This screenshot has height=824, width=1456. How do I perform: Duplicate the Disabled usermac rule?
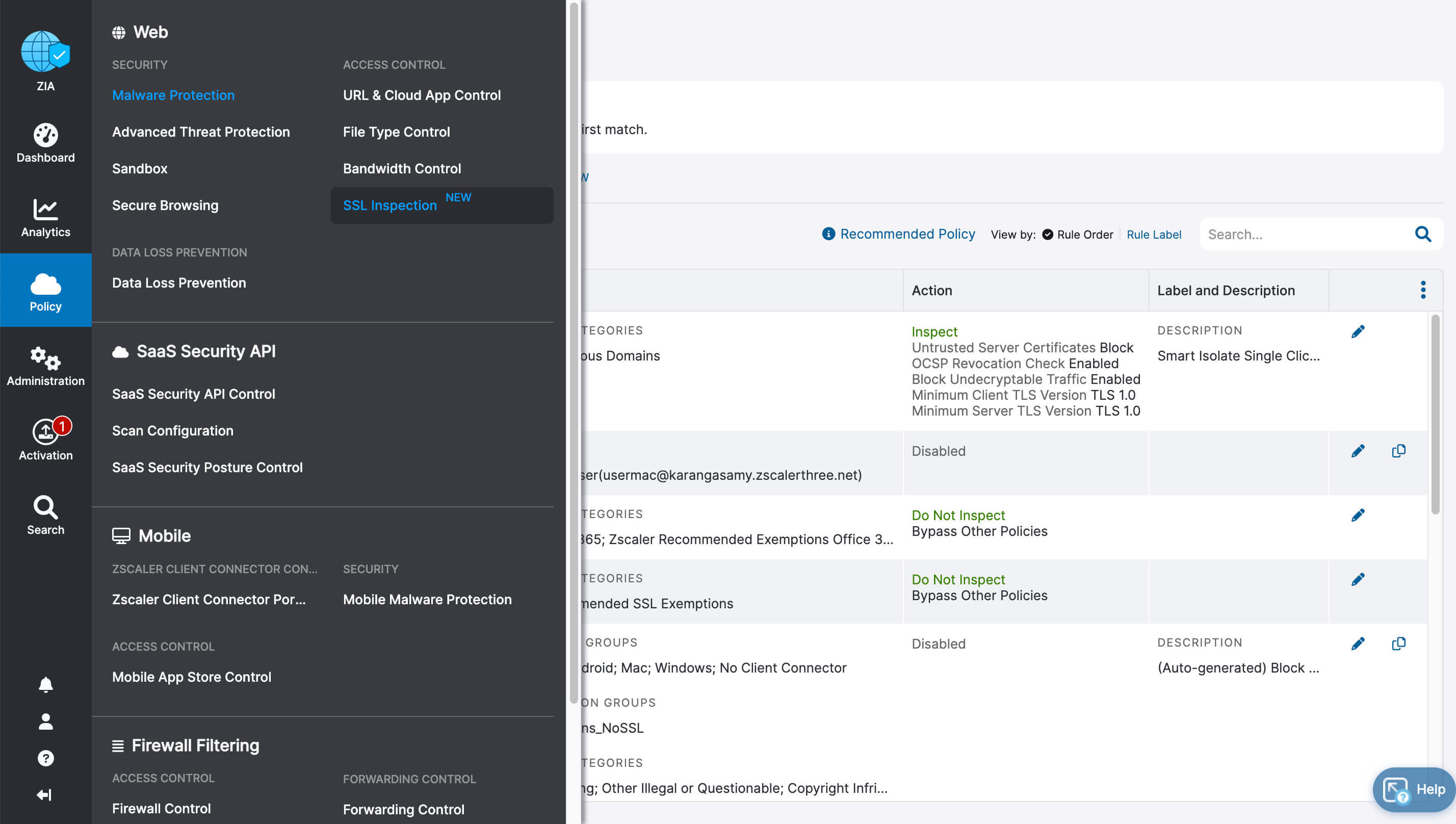click(x=1398, y=451)
